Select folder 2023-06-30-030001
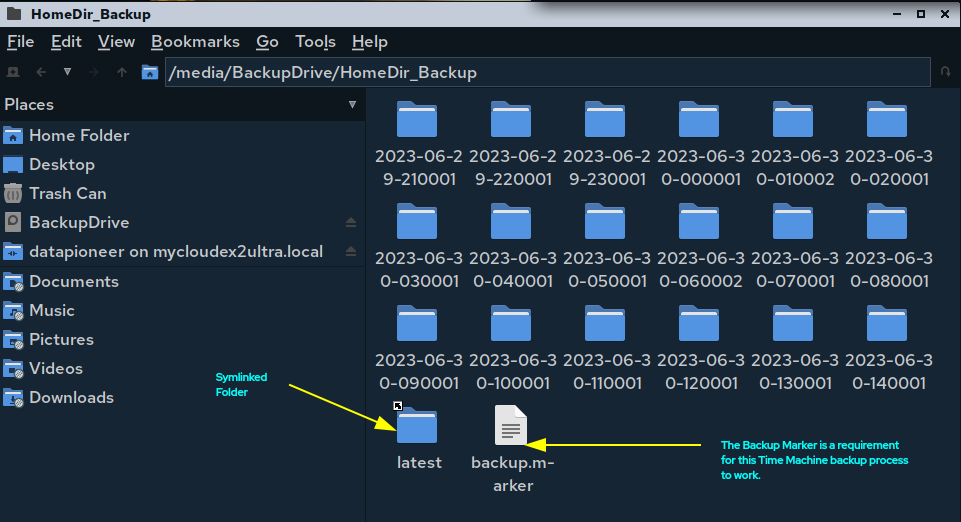 (418, 246)
